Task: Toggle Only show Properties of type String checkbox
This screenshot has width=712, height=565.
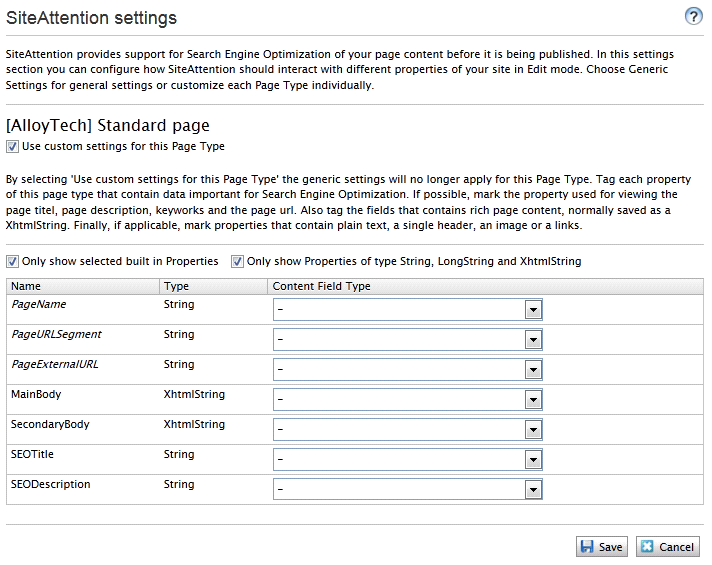Action: [237, 261]
